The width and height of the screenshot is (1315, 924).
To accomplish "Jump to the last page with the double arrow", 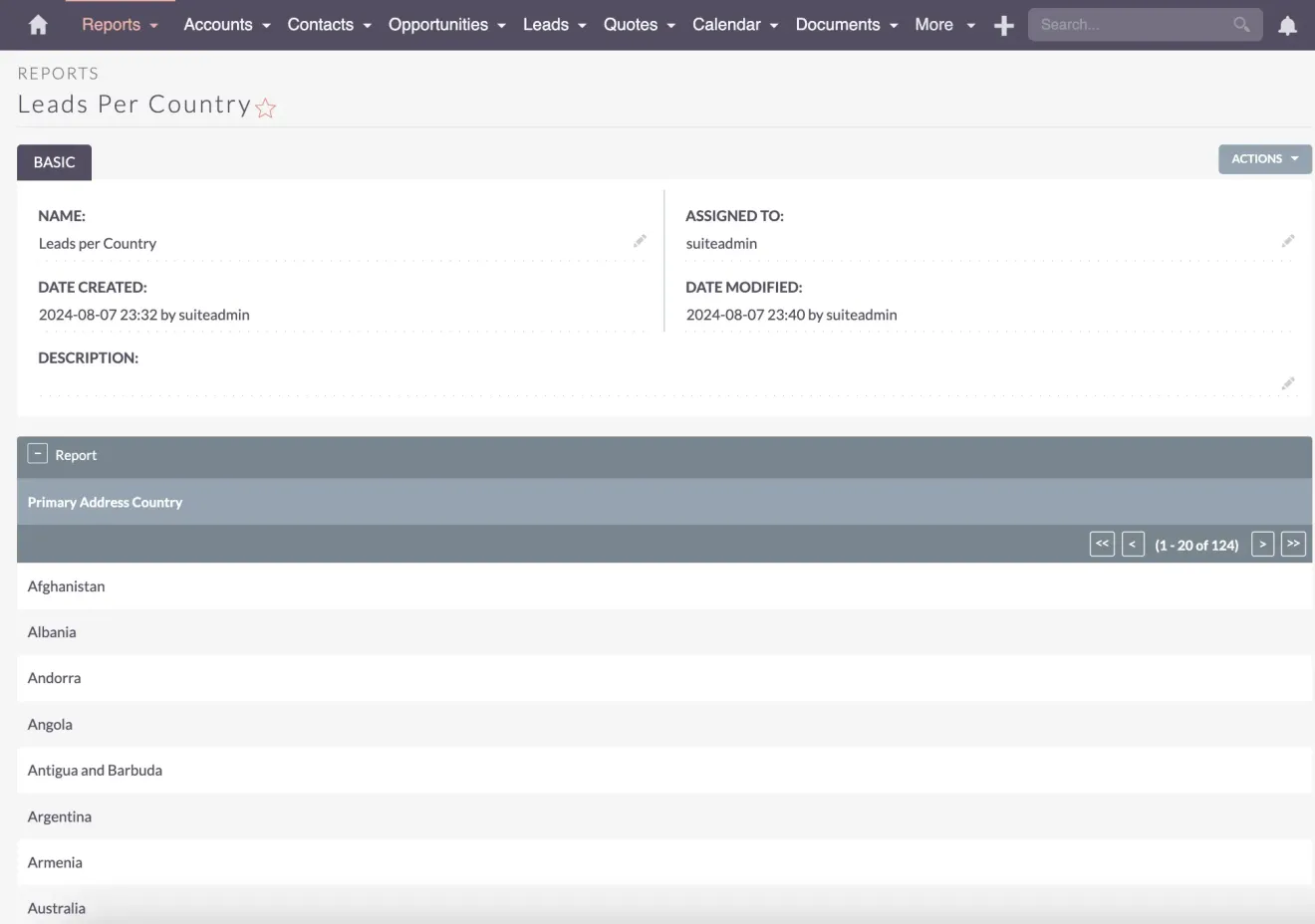I will tap(1293, 544).
